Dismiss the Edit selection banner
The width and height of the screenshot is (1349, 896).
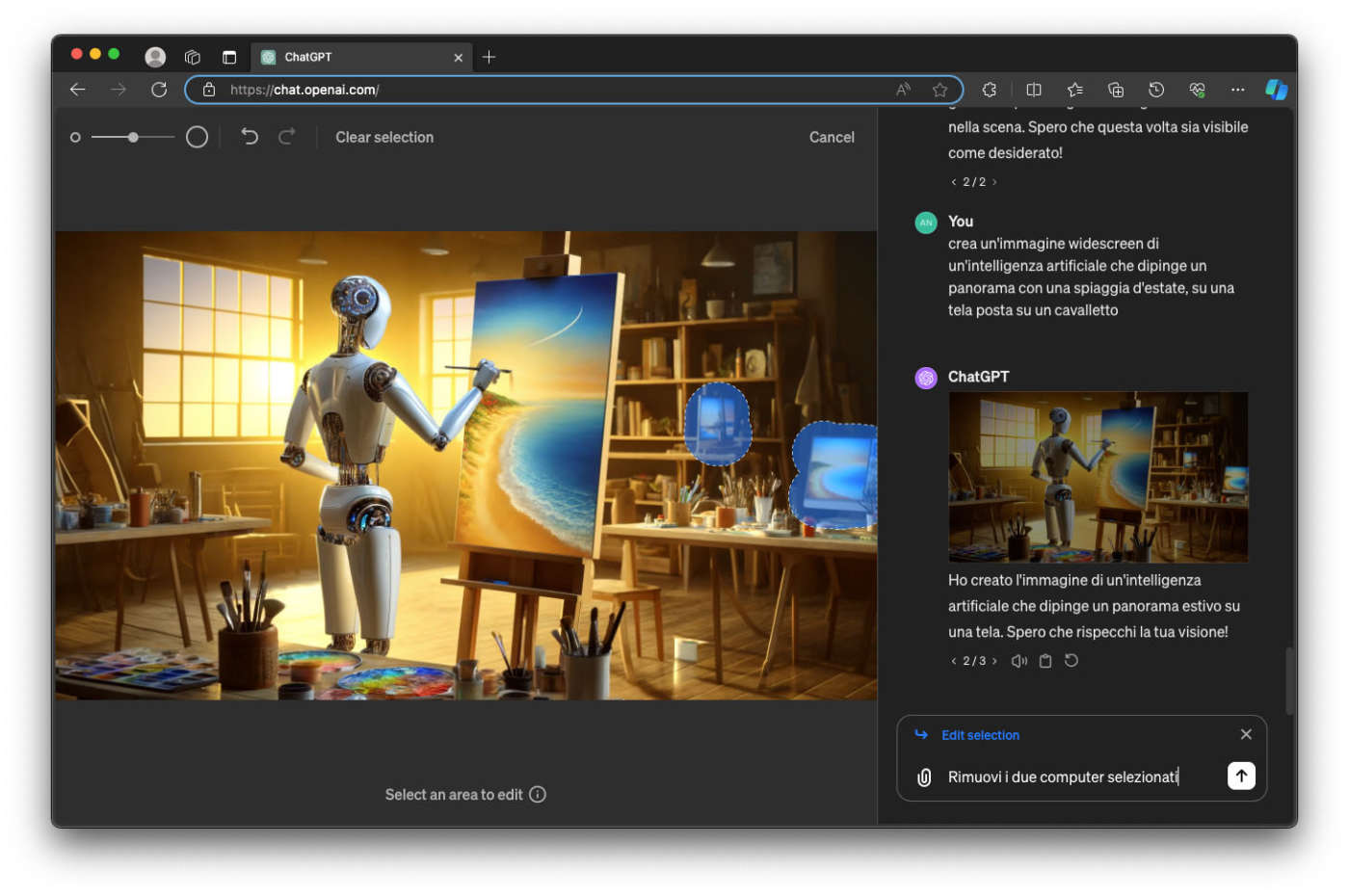tap(1246, 734)
